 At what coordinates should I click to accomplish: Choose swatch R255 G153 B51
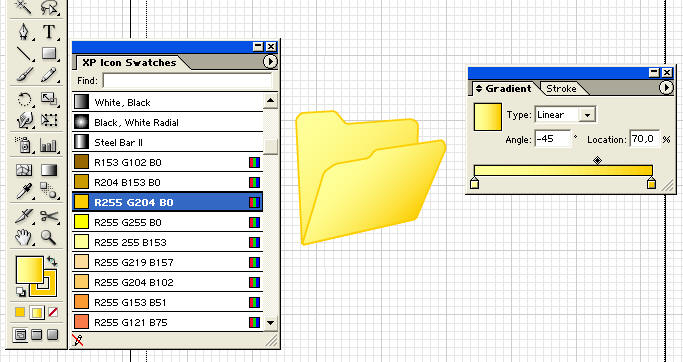tap(167, 302)
